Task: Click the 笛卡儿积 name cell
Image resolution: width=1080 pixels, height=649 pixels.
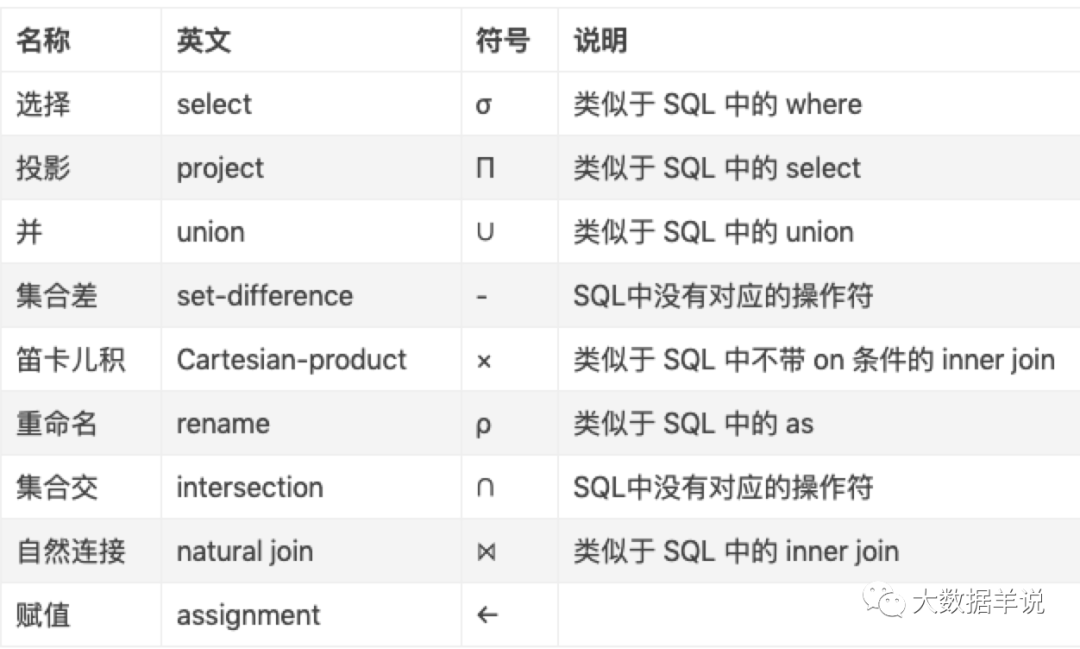Action: [x=70, y=360]
